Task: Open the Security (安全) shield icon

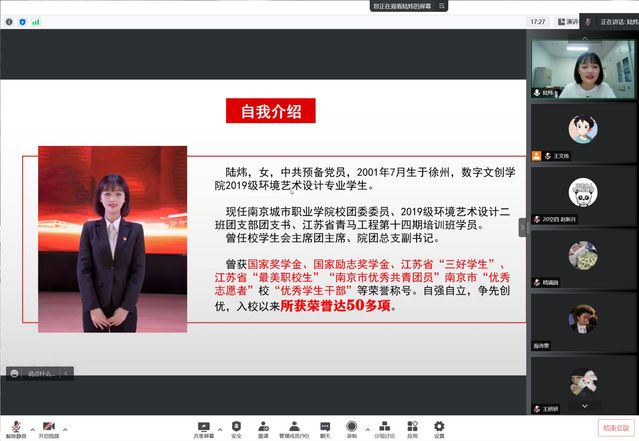Action: point(236,427)
